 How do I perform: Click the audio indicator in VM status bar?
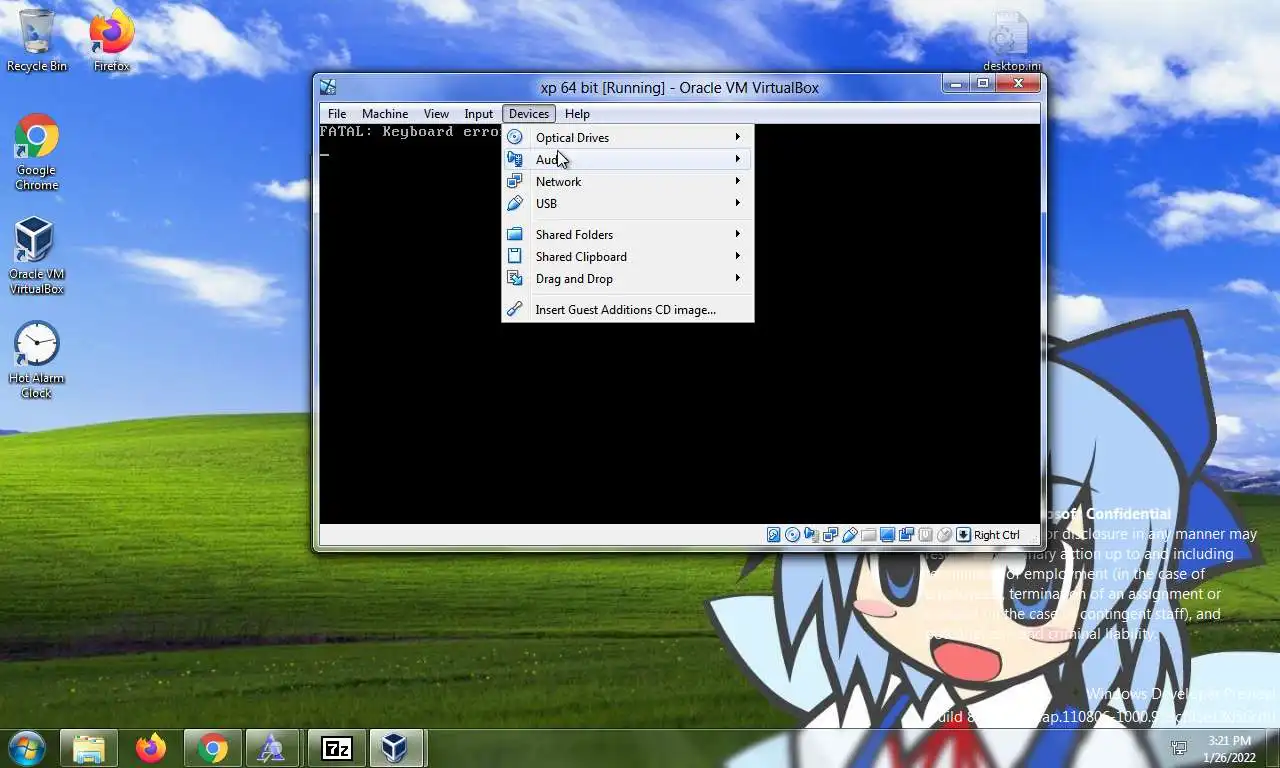coord(811,535)
